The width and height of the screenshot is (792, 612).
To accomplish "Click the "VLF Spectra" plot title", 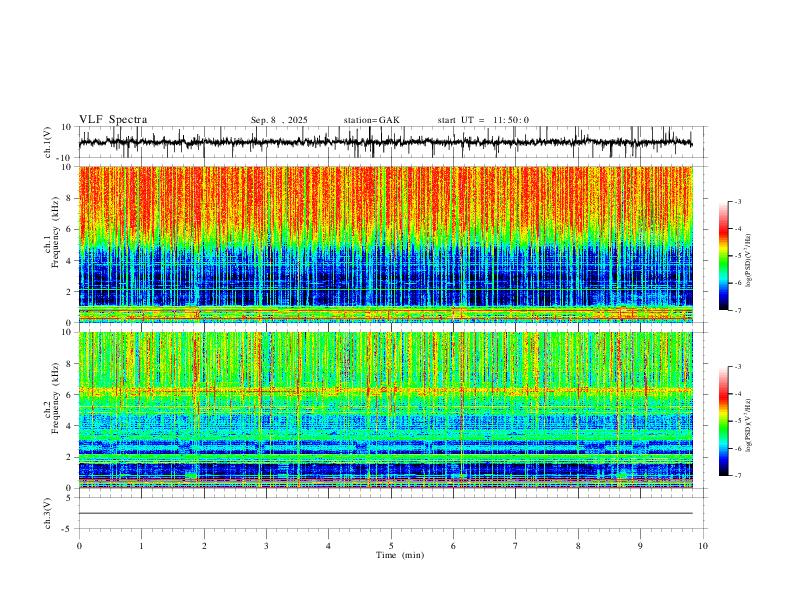I will click(x=113, y=120).
